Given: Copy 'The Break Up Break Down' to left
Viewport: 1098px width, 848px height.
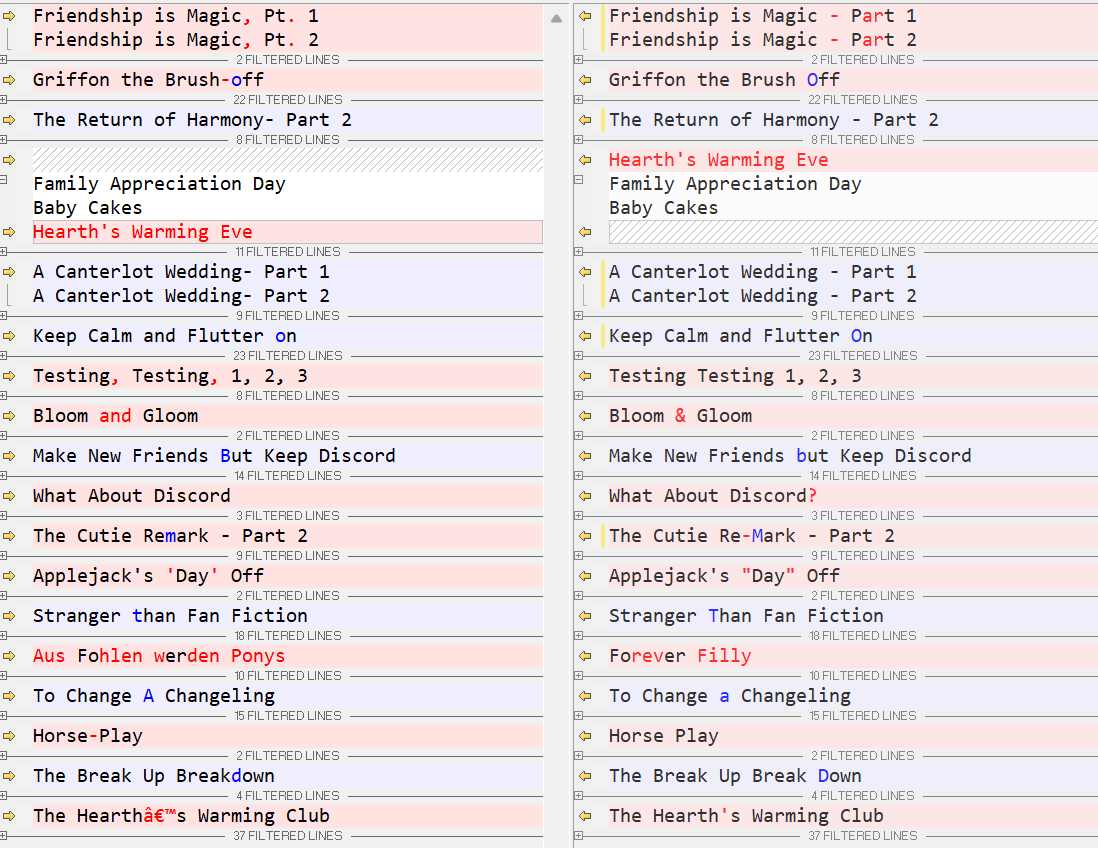Looking at the screenshot, I should tap(585, 776).
